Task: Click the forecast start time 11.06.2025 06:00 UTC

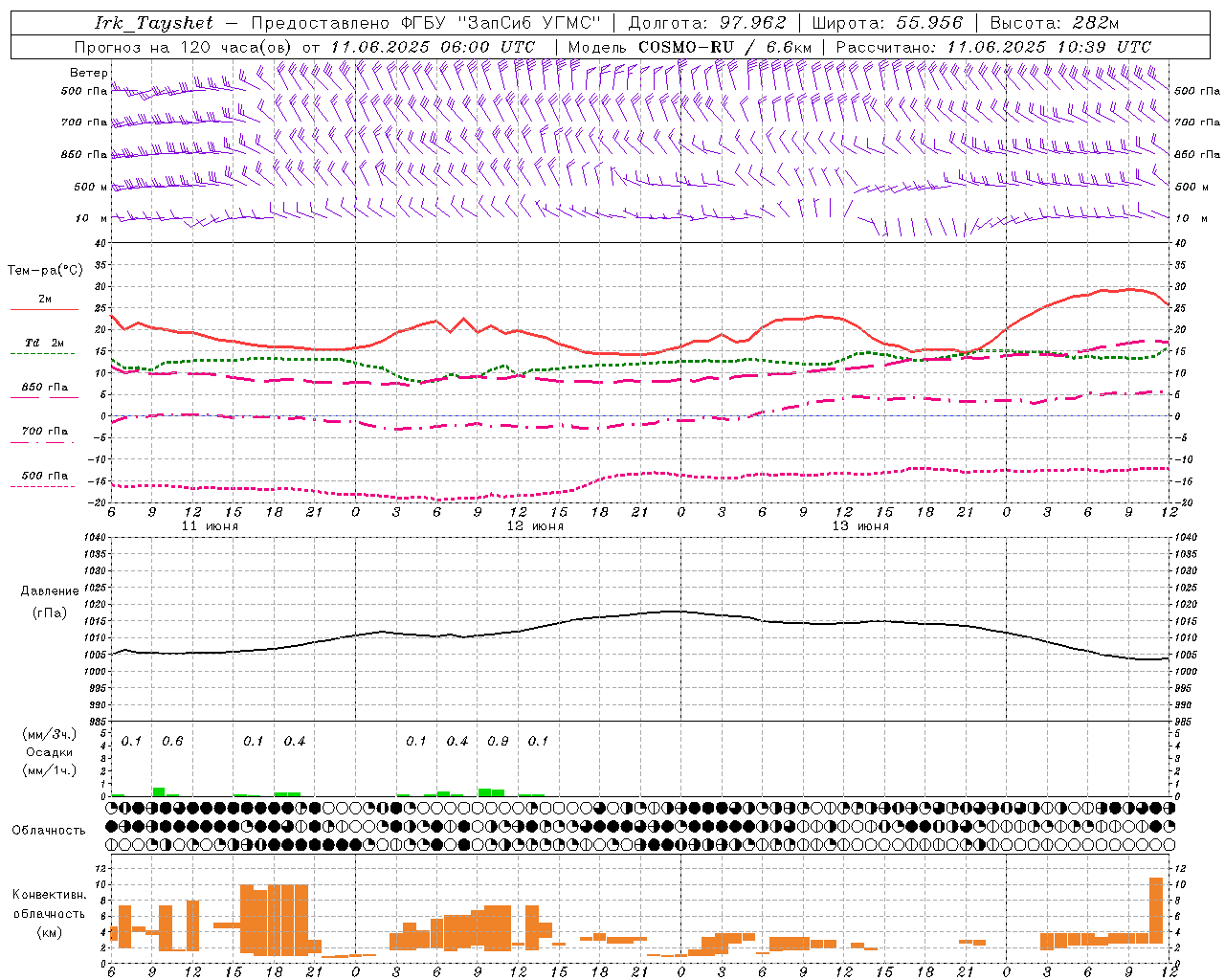Action: tap(434, 47)
